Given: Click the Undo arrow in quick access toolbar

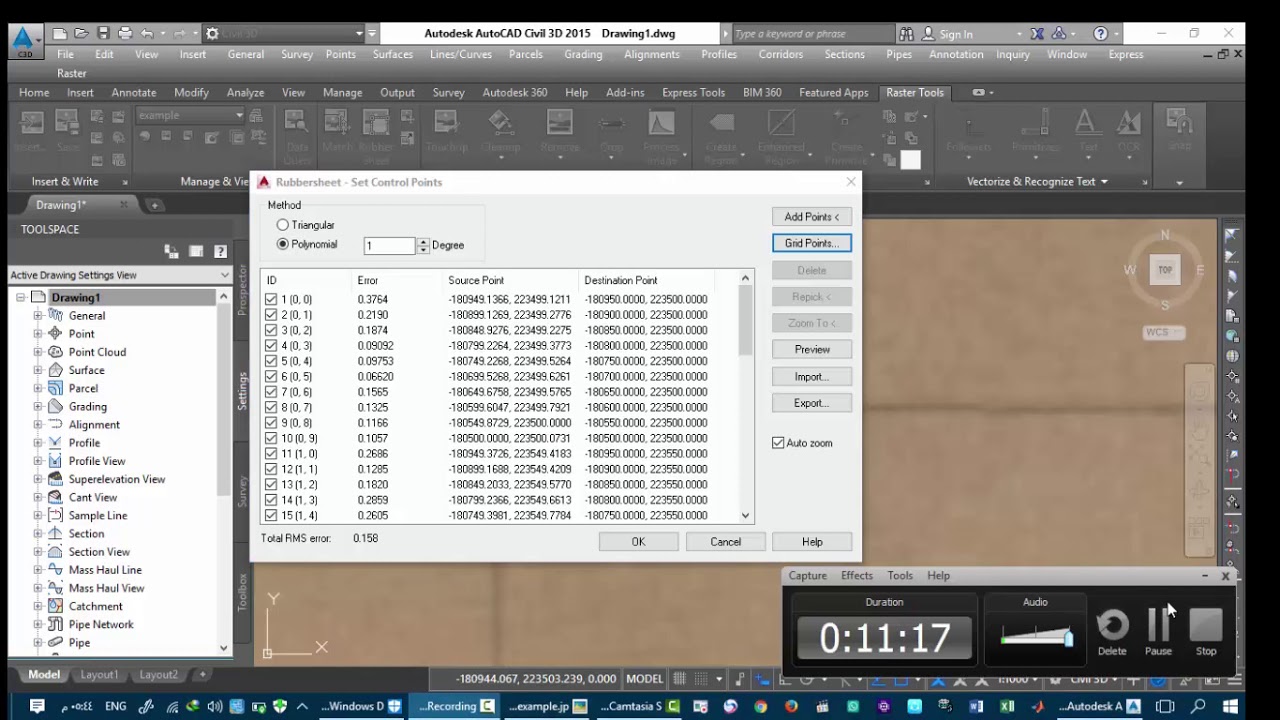Looking at the screenshot, I should pyautogui.click(x=147, y=33).
